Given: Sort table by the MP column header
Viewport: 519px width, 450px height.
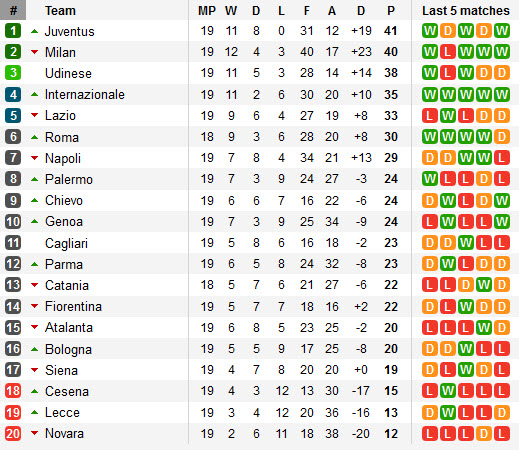Looking at the screenshot, I should [x=207, y=11].
